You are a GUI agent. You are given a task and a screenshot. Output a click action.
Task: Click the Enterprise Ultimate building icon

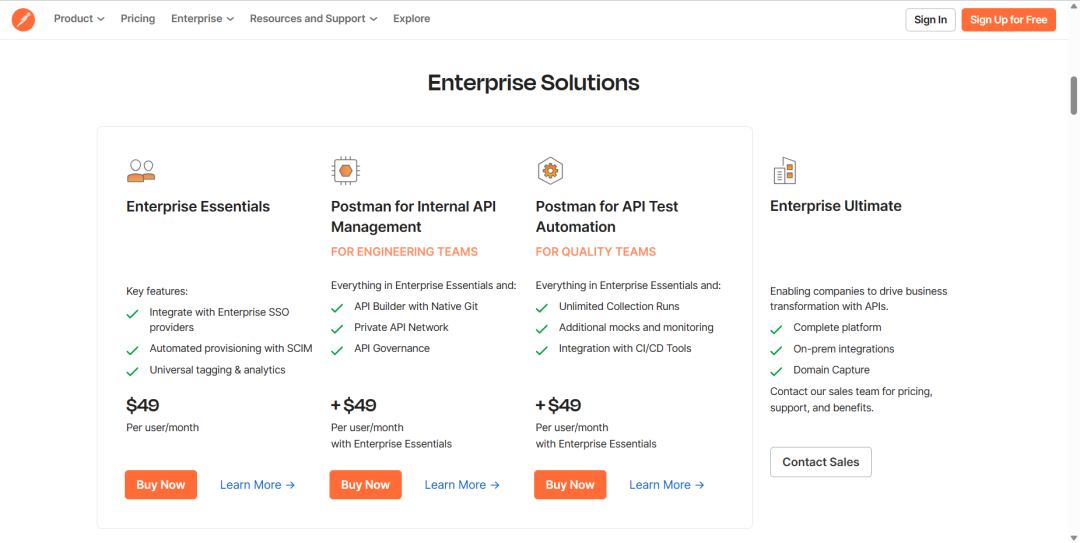pyautogui.click(x=784, y=171)
